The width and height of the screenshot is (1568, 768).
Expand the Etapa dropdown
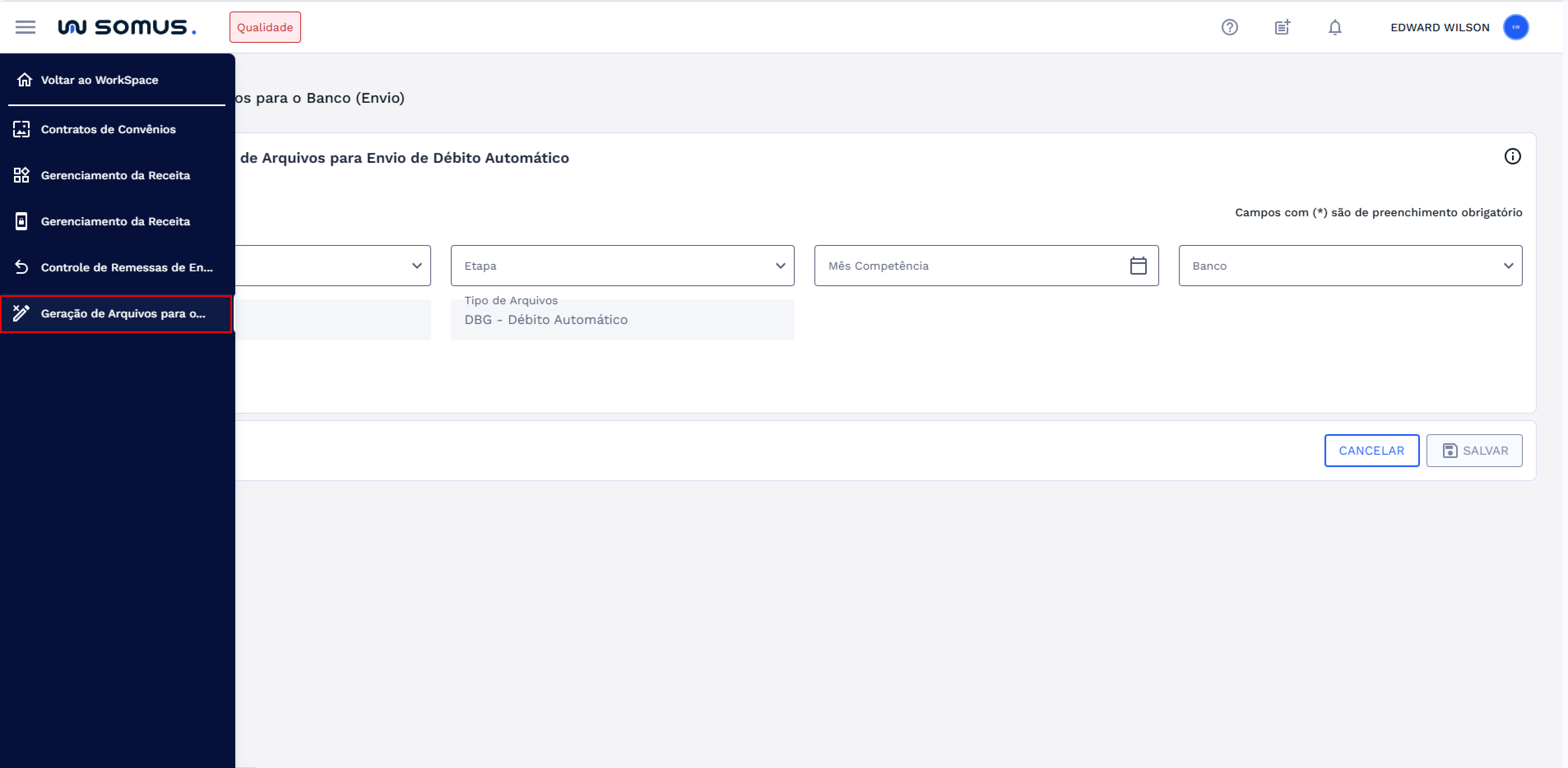tap(781, 266)
